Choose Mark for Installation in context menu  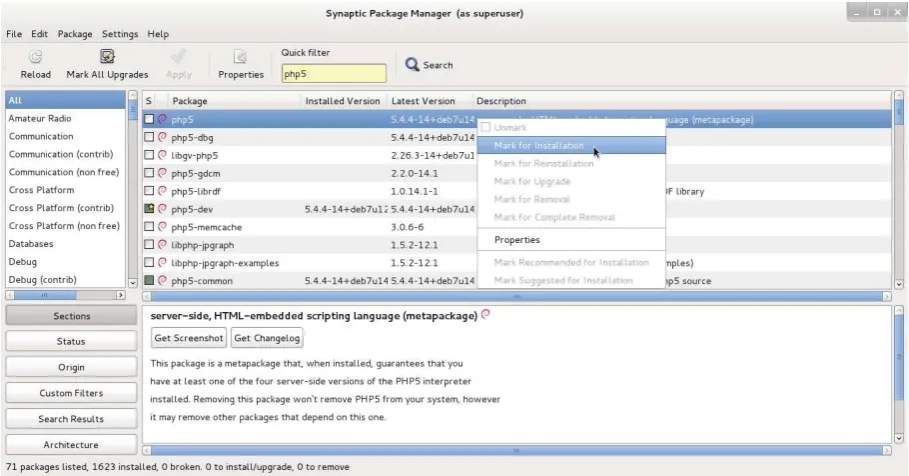pos(571,146)
